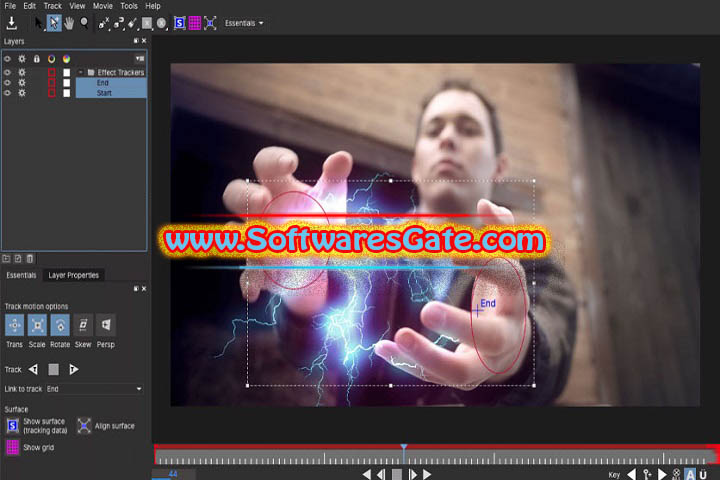
Task: Enable Persp track motion option
Action: [x=106, y=325]
